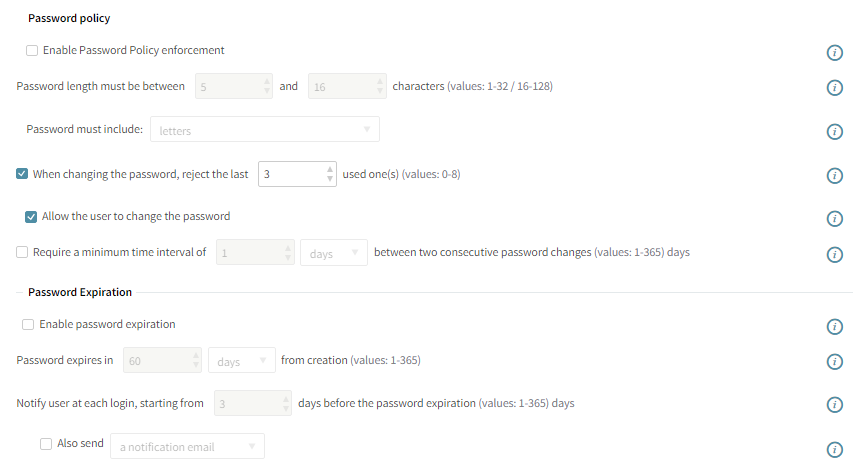Enable the Also send checkbox
Image resolution: width=853 pixels, height=471 pixels.
[x=46, y=444]
